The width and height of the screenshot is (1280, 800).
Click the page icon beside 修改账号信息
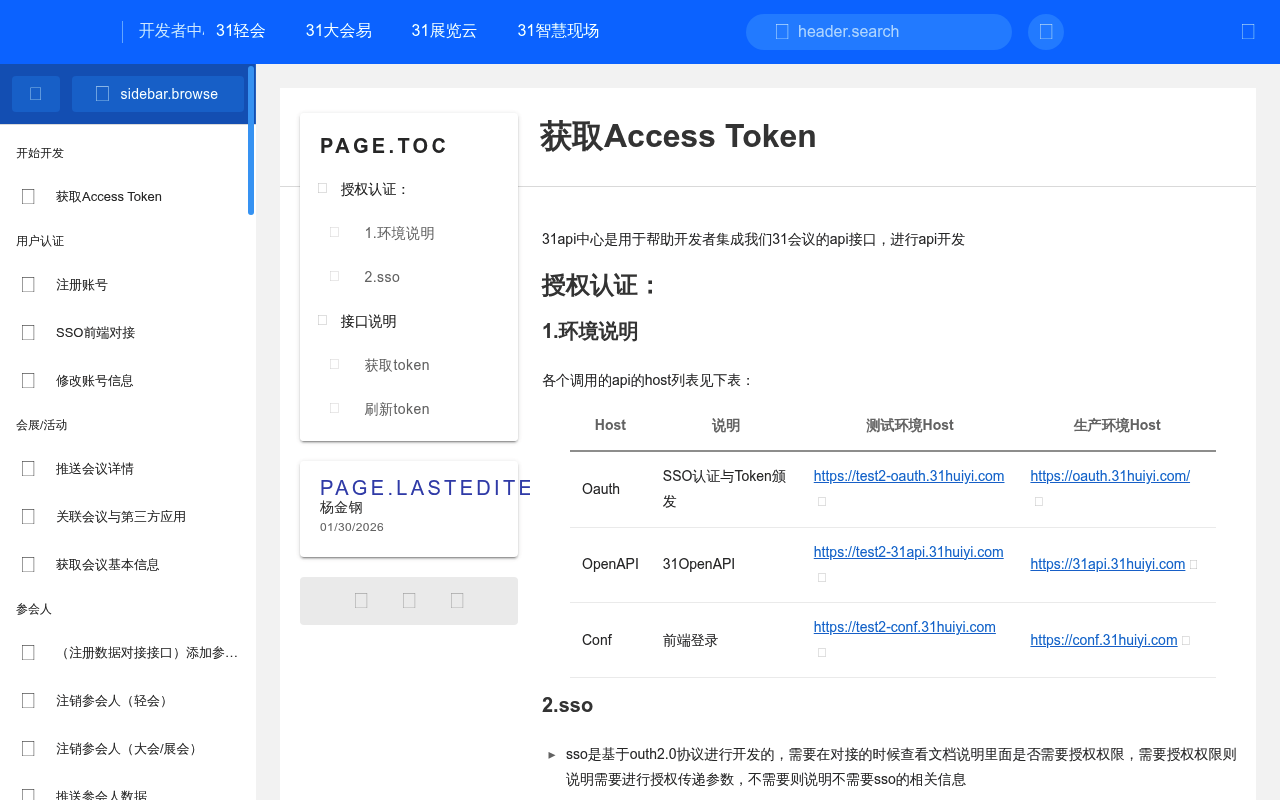pos(28,381)
